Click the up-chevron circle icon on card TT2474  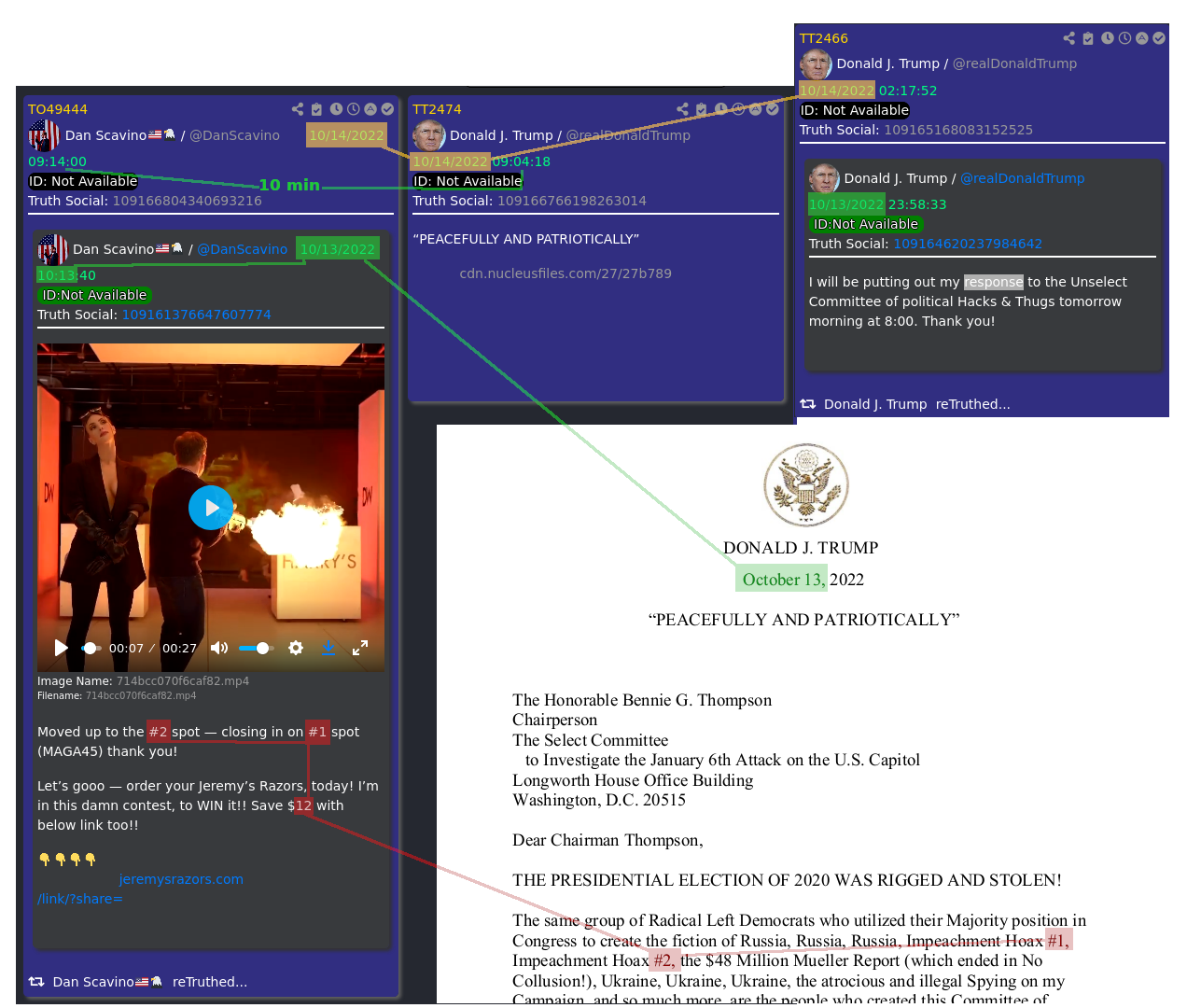tap(756, 109)
